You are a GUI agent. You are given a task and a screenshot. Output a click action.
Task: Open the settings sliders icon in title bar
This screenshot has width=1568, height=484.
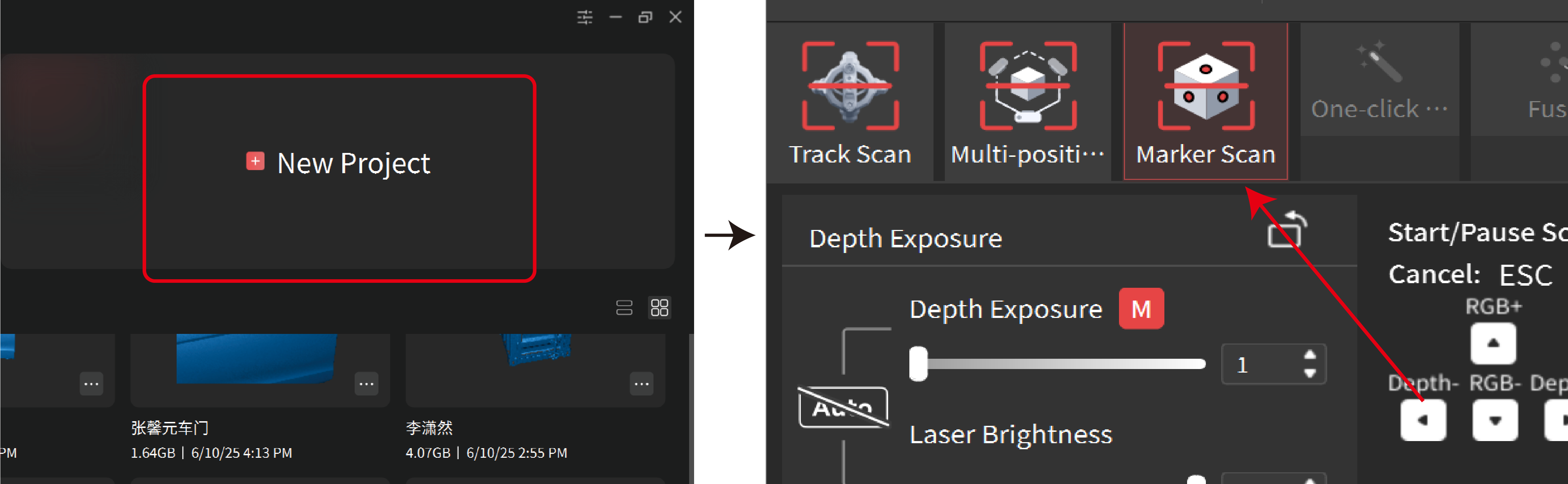584,17
